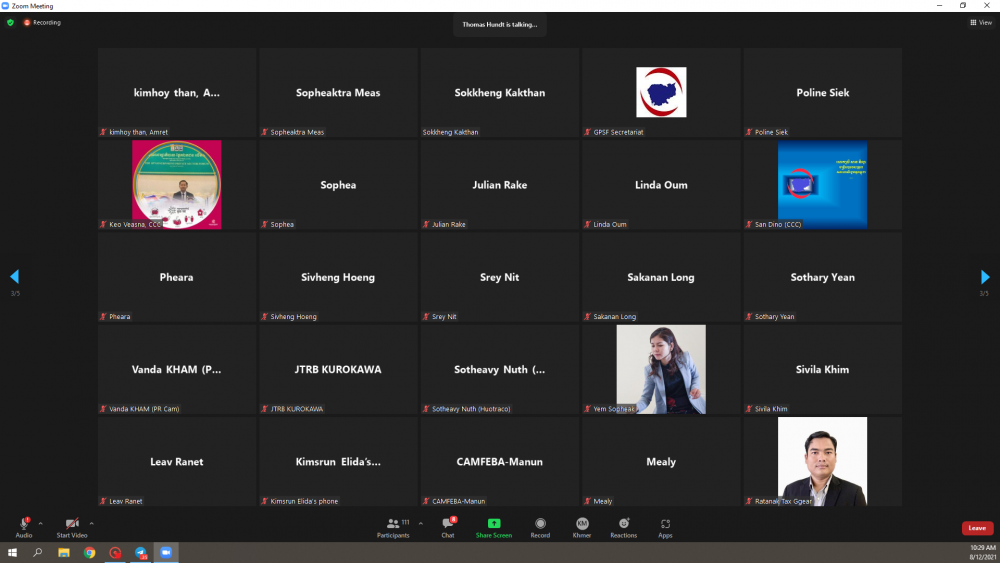This screenshot has width=1000, height=563.
Task: Select the GPSF Secretariat participant tile
Action: coord(661,93)
